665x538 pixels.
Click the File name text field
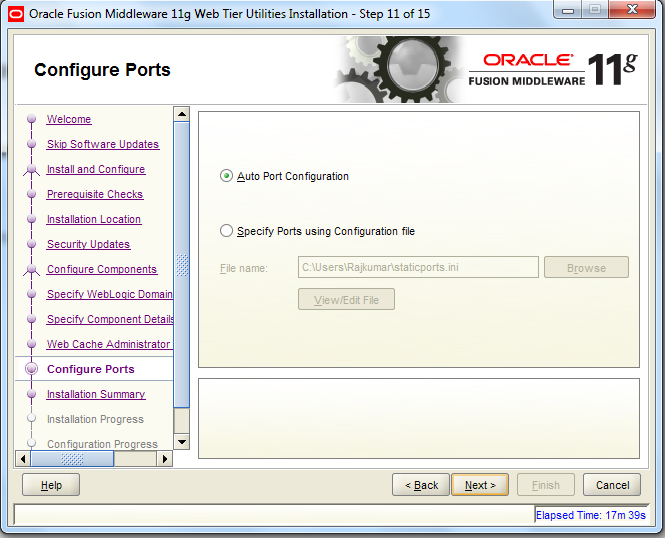(418, 268)
